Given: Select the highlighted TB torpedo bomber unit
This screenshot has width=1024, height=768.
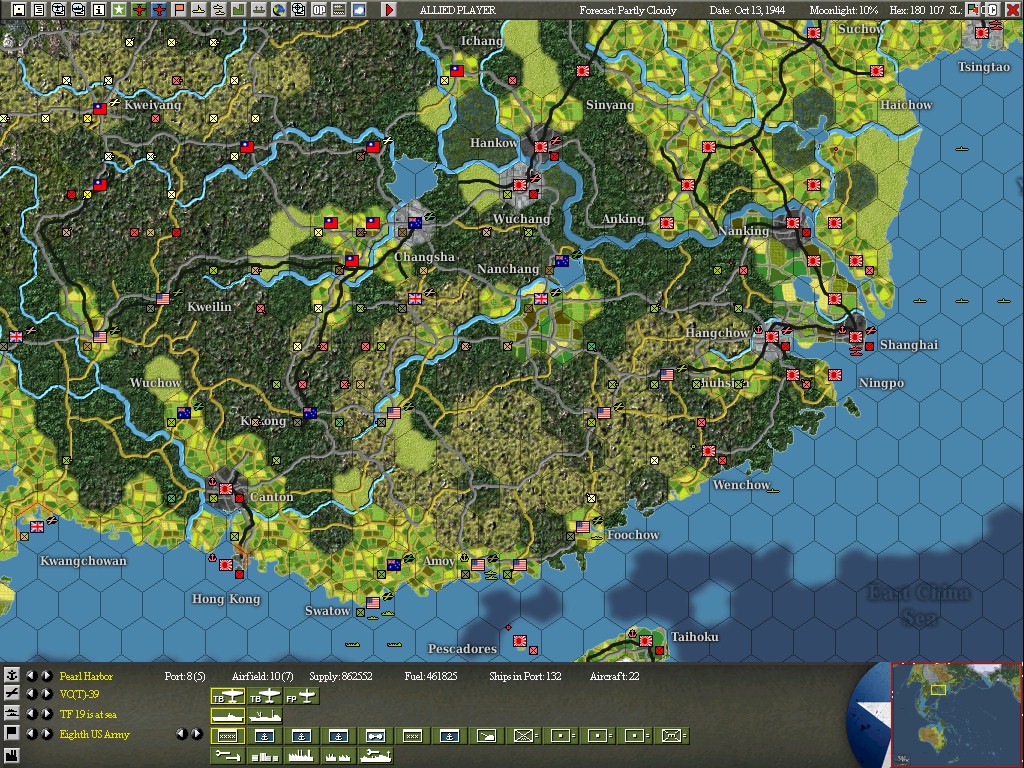Looking at the screenshot, I should click(227, 697).
